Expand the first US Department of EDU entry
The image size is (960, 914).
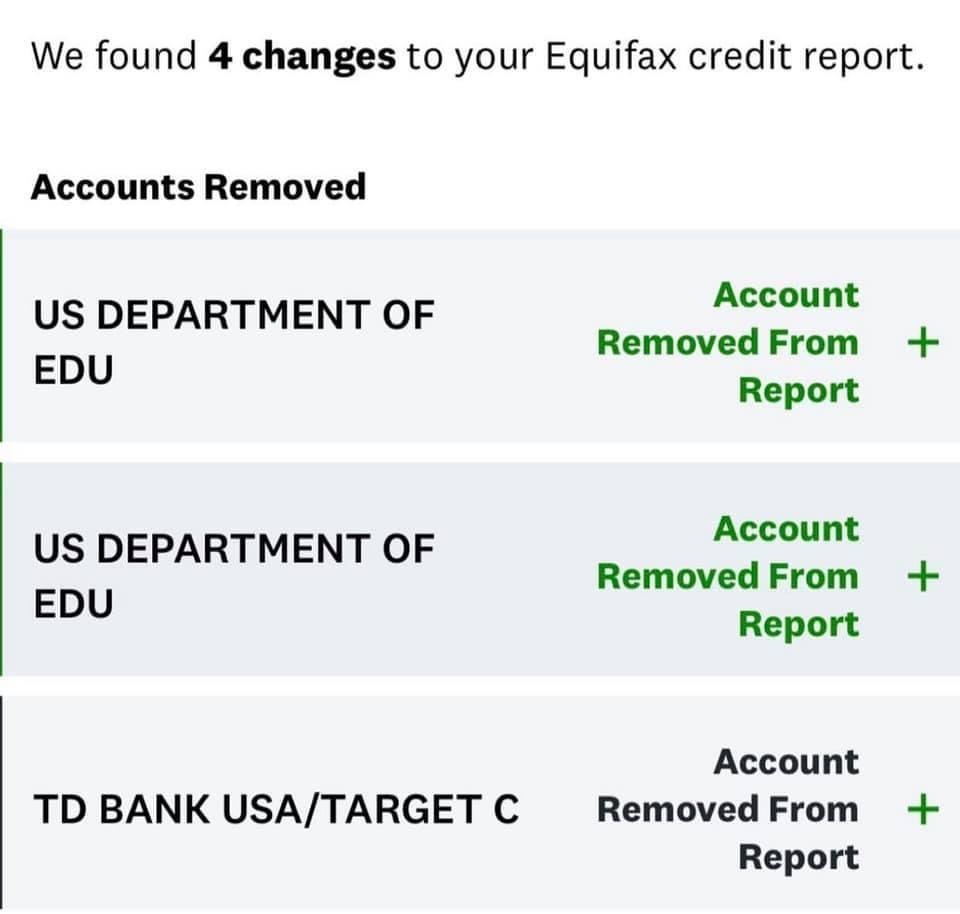point(922,342)
